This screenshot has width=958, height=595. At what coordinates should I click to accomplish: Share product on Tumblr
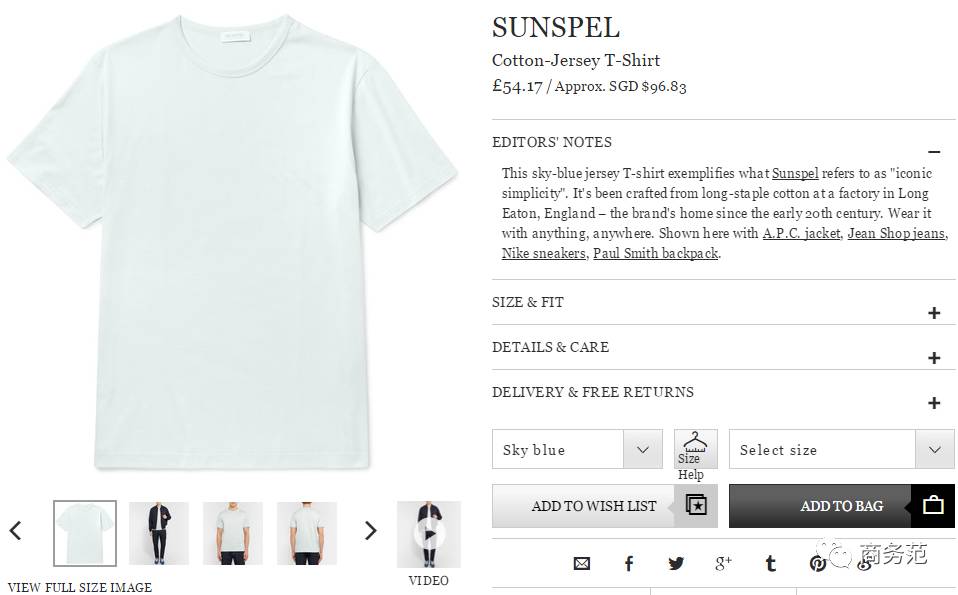click(x=770, y=564)
